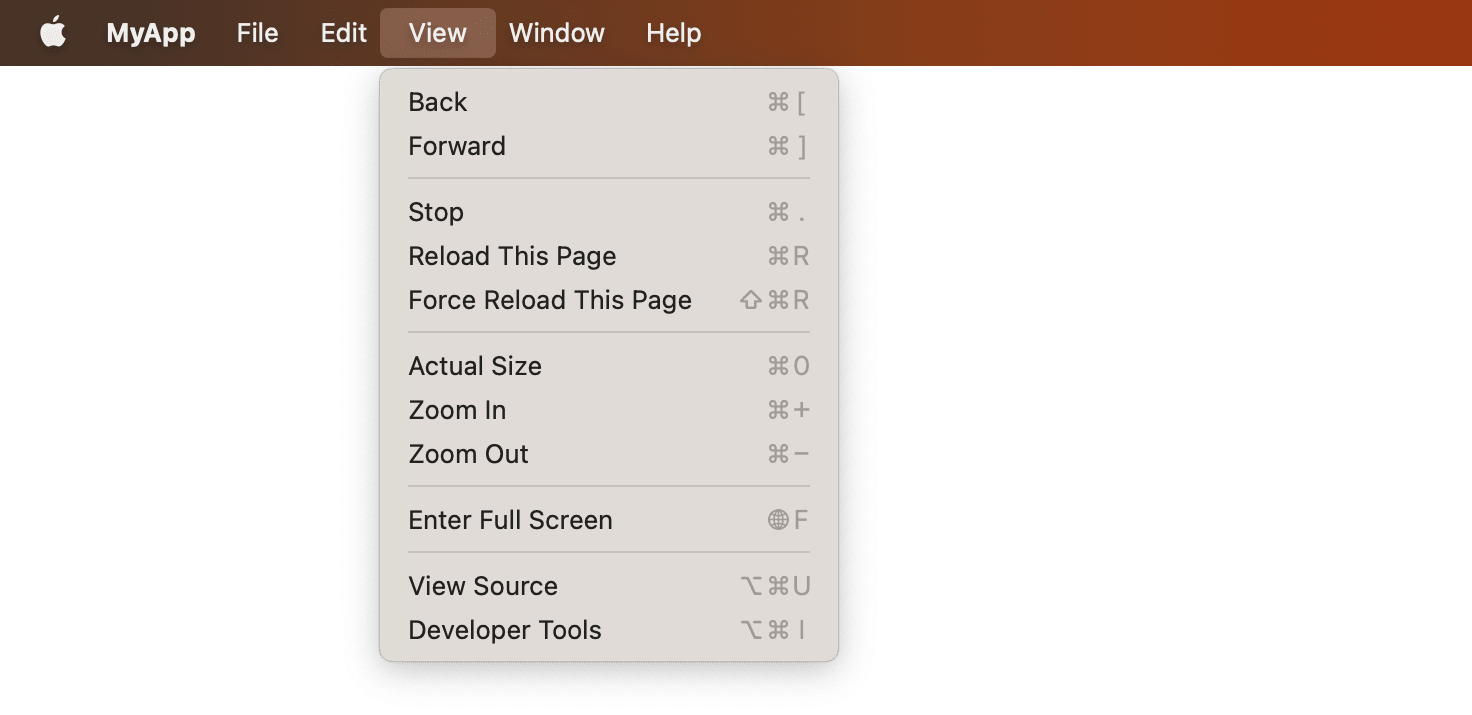Image resolution: width=1472 pixels, height=715 pixels.
Task: Click the Apple menu logo
Action: point(52,32)
